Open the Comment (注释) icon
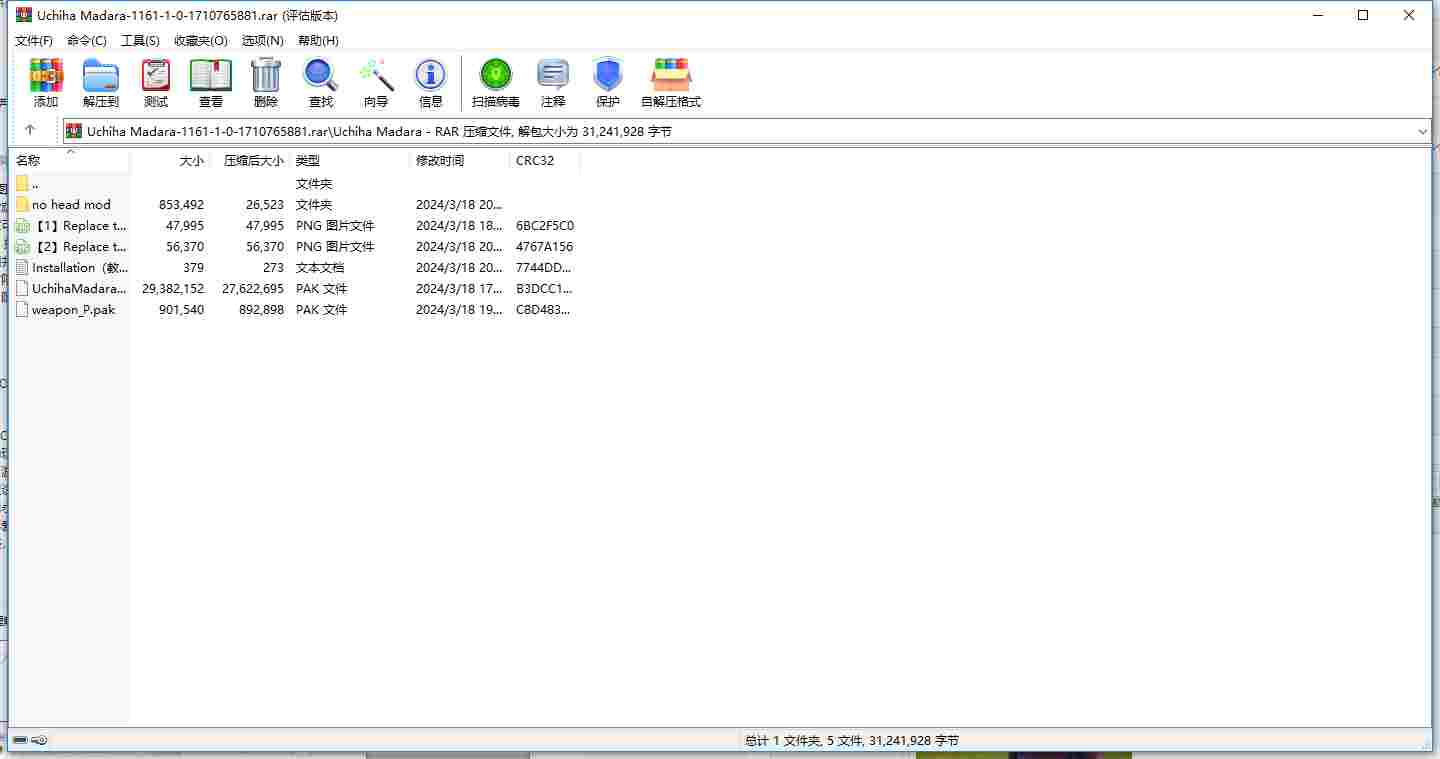This screenshot has width=1440, height=759. tap(553, 76)
